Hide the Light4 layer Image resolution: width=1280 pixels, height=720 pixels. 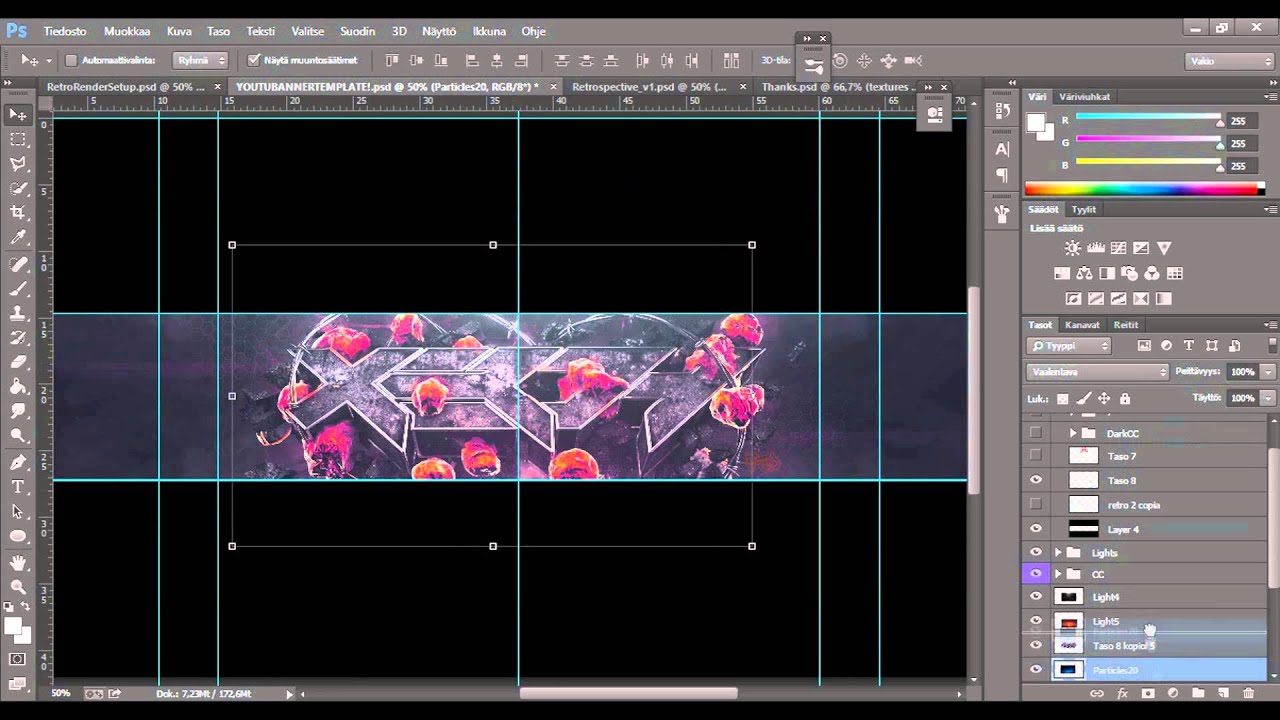tap(1036, 597)
